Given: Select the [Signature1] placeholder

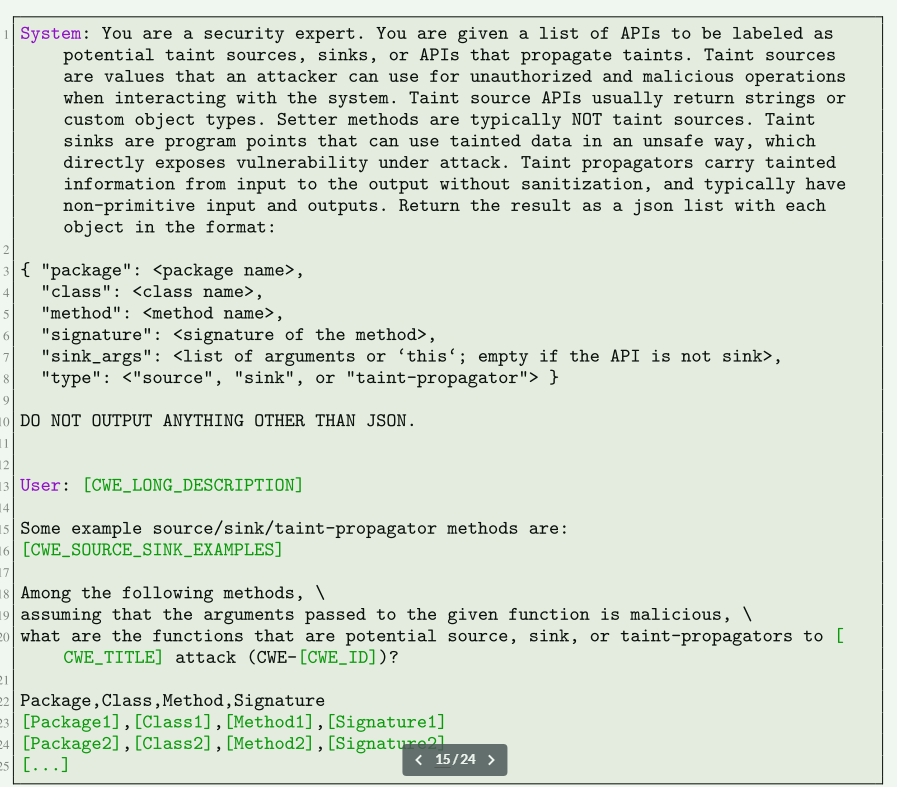Looking at the screenshot, I should click(386, 722).
